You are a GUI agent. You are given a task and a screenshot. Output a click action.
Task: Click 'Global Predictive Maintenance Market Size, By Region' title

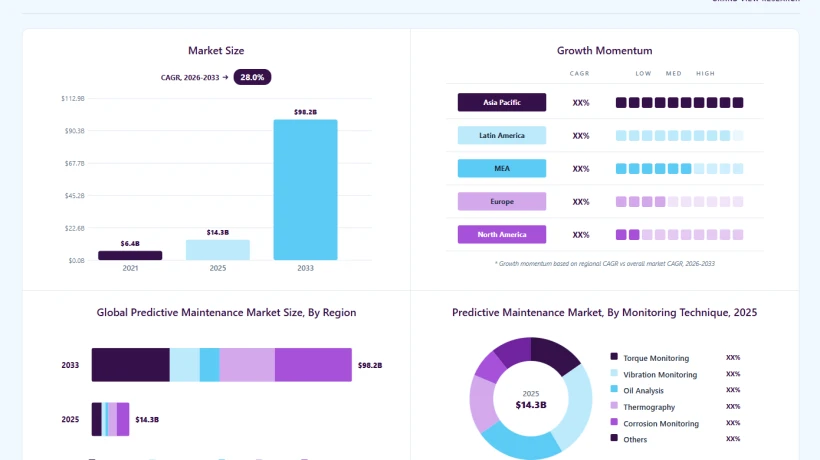(x=226, y=313)
